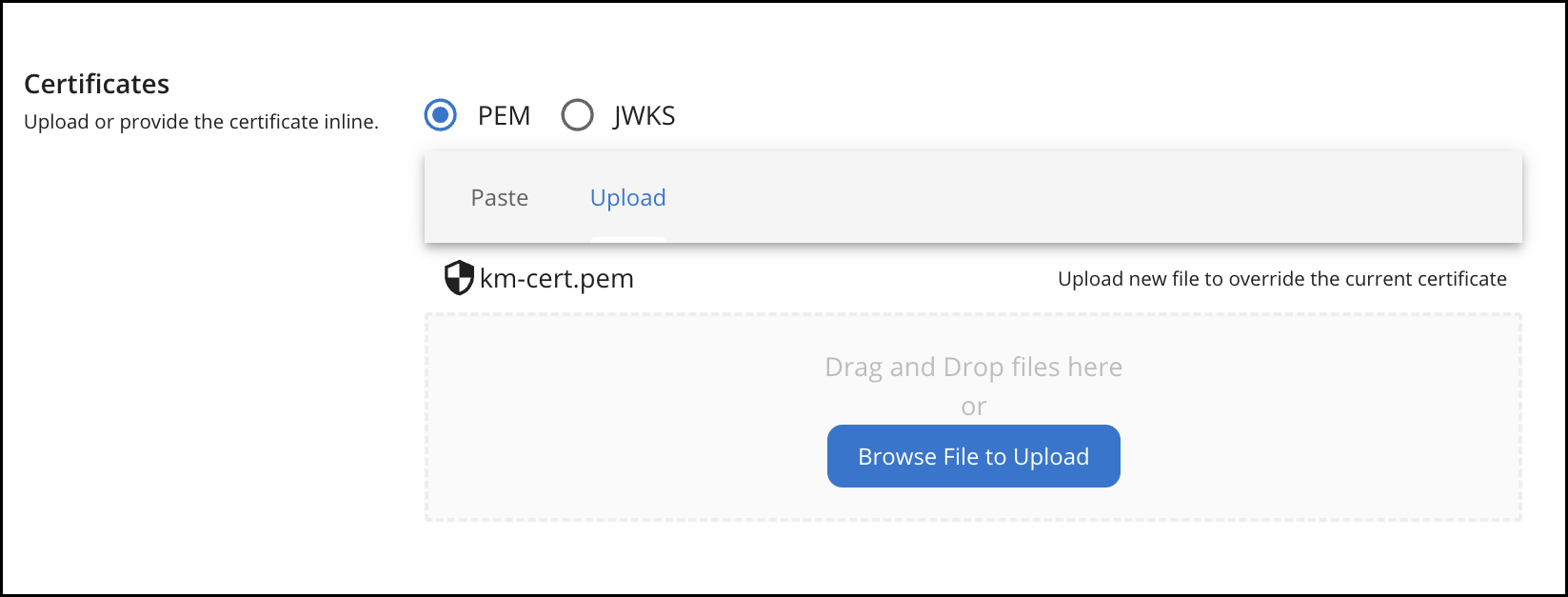The height and width of the screenshot is (597, 1568).
Task: Switch to the Paste tab
Action: click(x=499, y=198)
